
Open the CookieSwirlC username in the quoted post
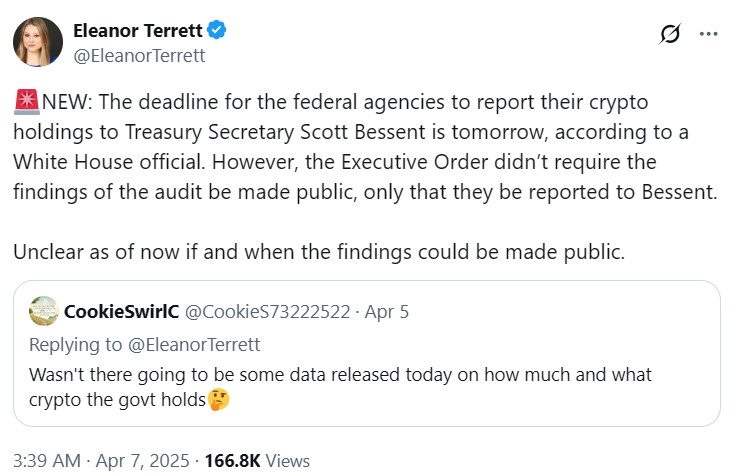121,311
